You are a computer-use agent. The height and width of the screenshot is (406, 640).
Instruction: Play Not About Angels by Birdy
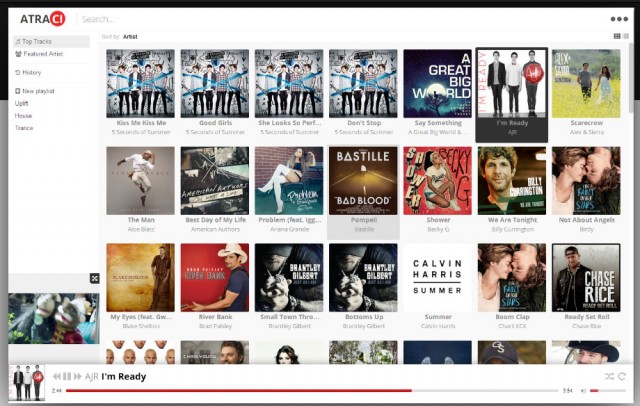tap(586, 181)
